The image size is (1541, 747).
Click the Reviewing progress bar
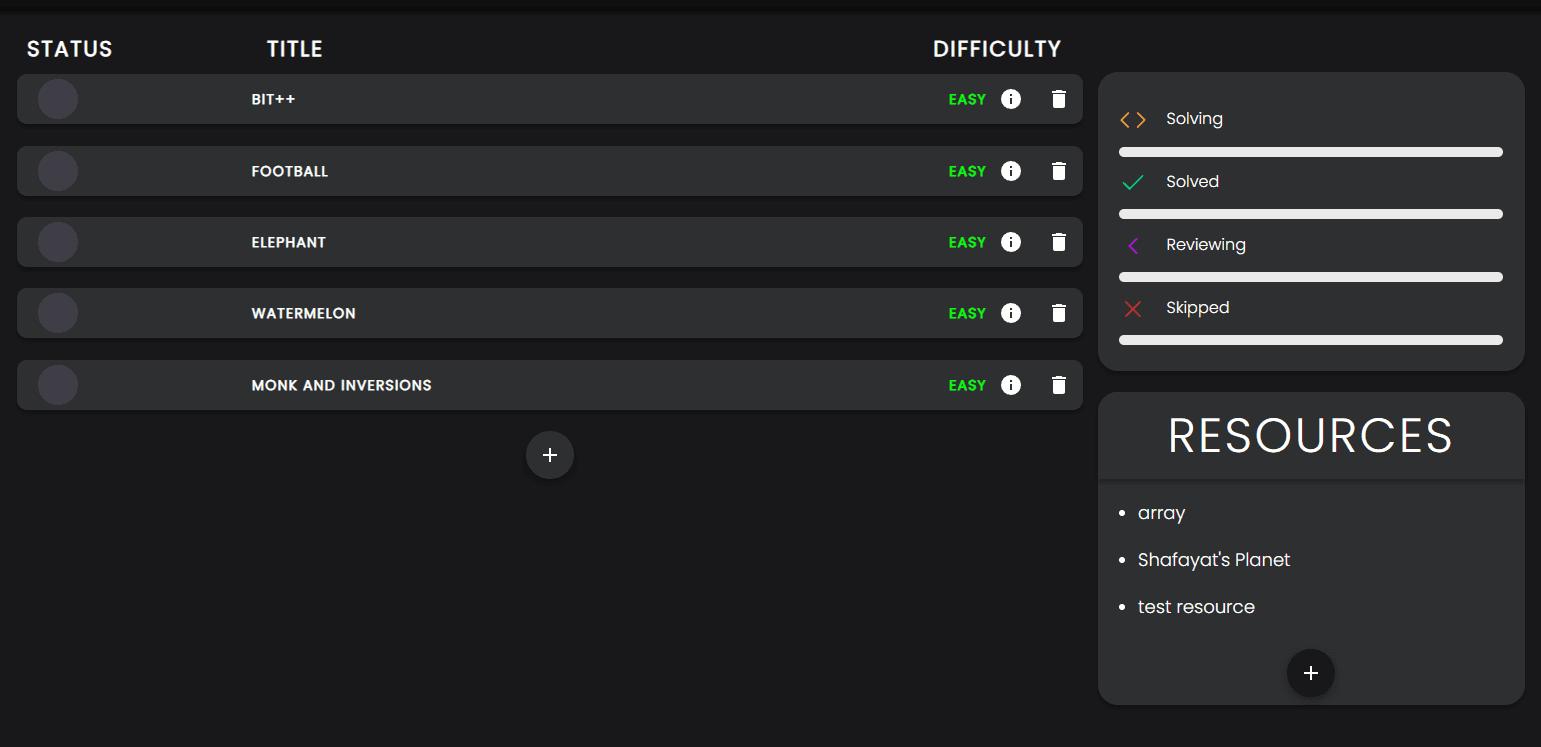1311,277
